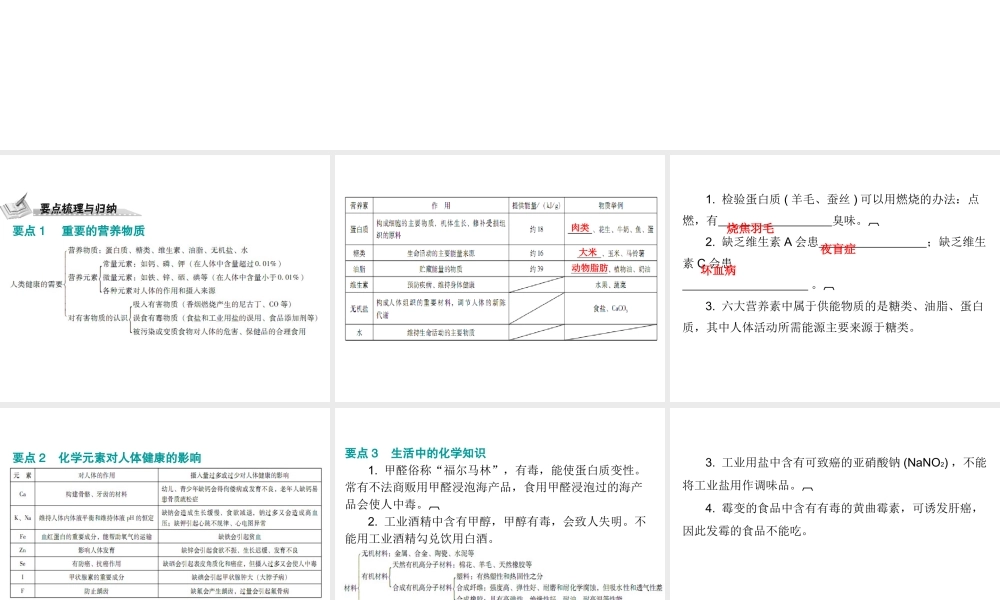Click the red answer 烧焦羽毛
Viewport: 1000px width, 600px height.
[x=750, y=228]
